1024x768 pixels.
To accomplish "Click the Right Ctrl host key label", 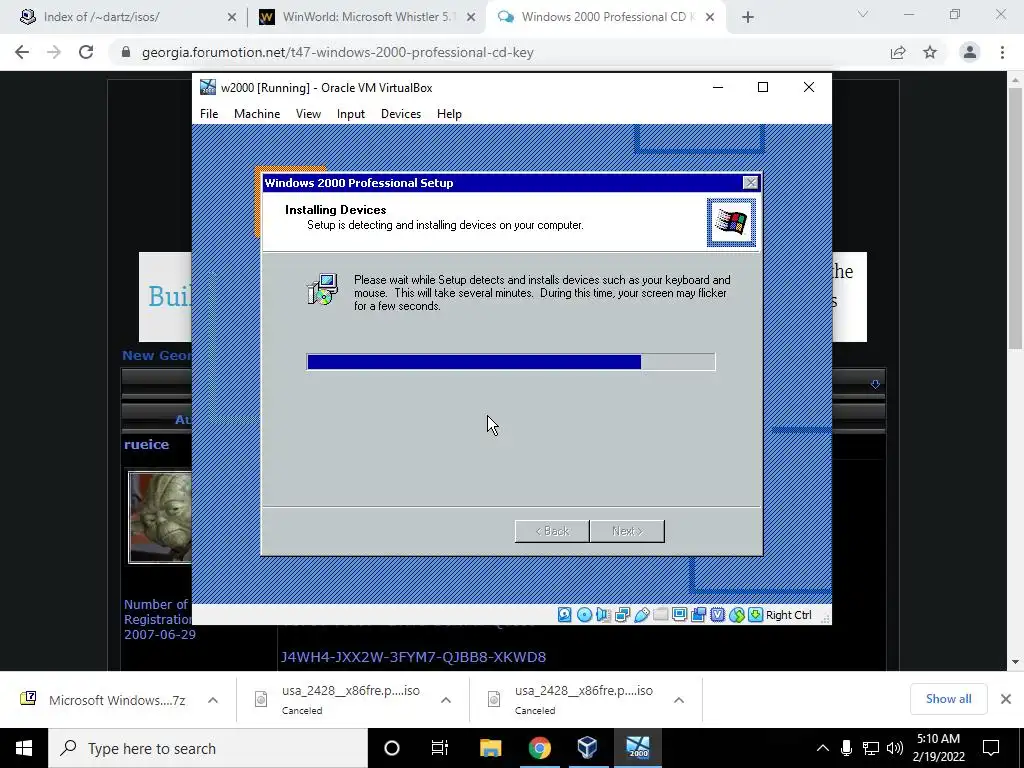I will (x=788, y=615).
